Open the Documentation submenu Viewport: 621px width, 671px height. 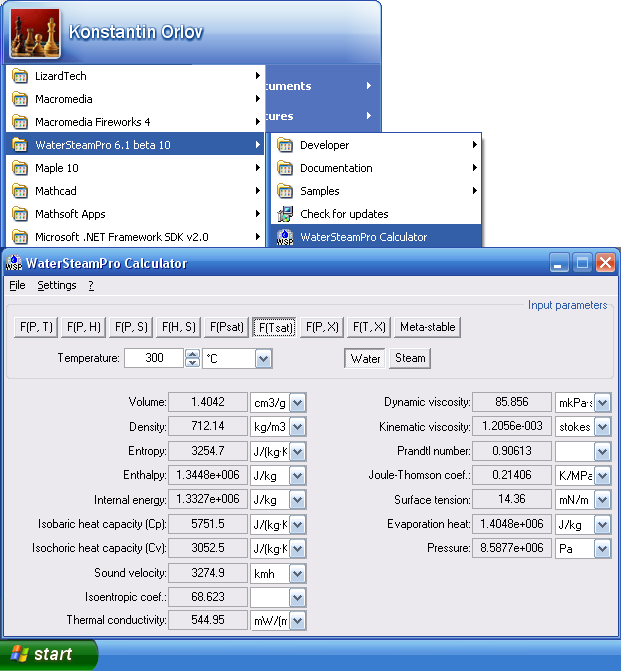(376, 168)
